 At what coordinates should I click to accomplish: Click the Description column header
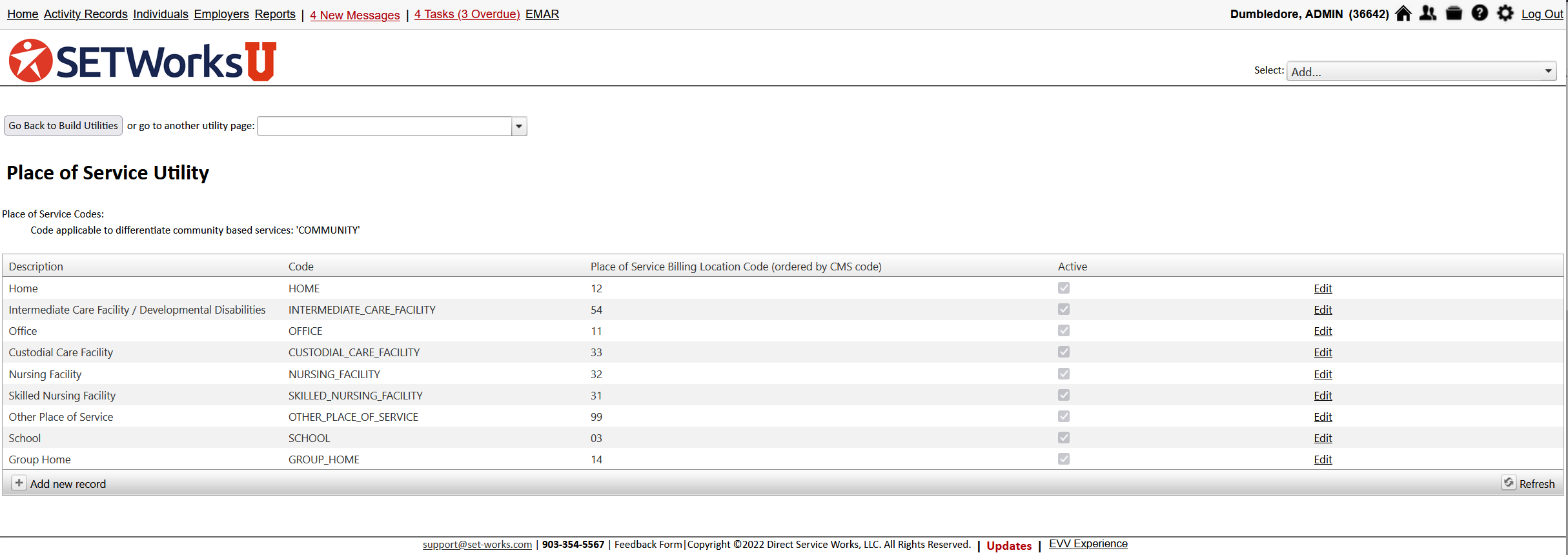(36, 267)
